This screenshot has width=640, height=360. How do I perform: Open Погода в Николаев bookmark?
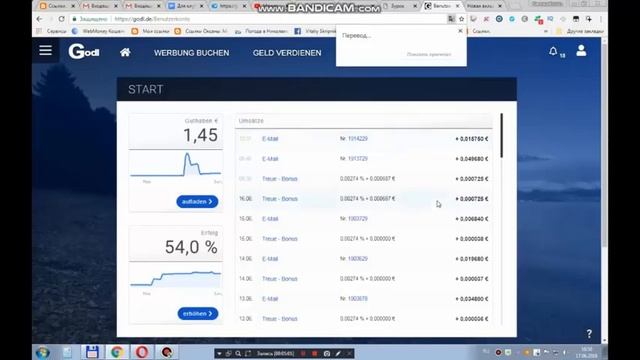[262, 31]
